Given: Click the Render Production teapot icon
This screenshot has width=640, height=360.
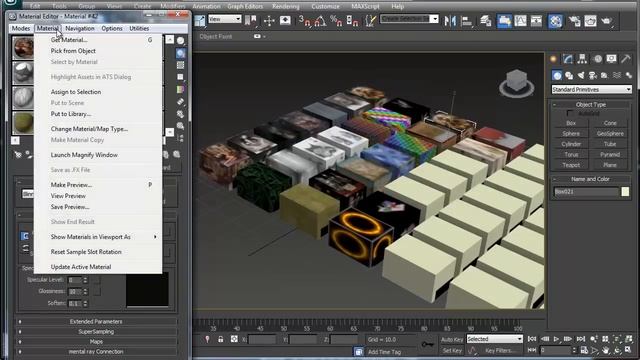Looking at the screenshot, I should coord(607,21).
